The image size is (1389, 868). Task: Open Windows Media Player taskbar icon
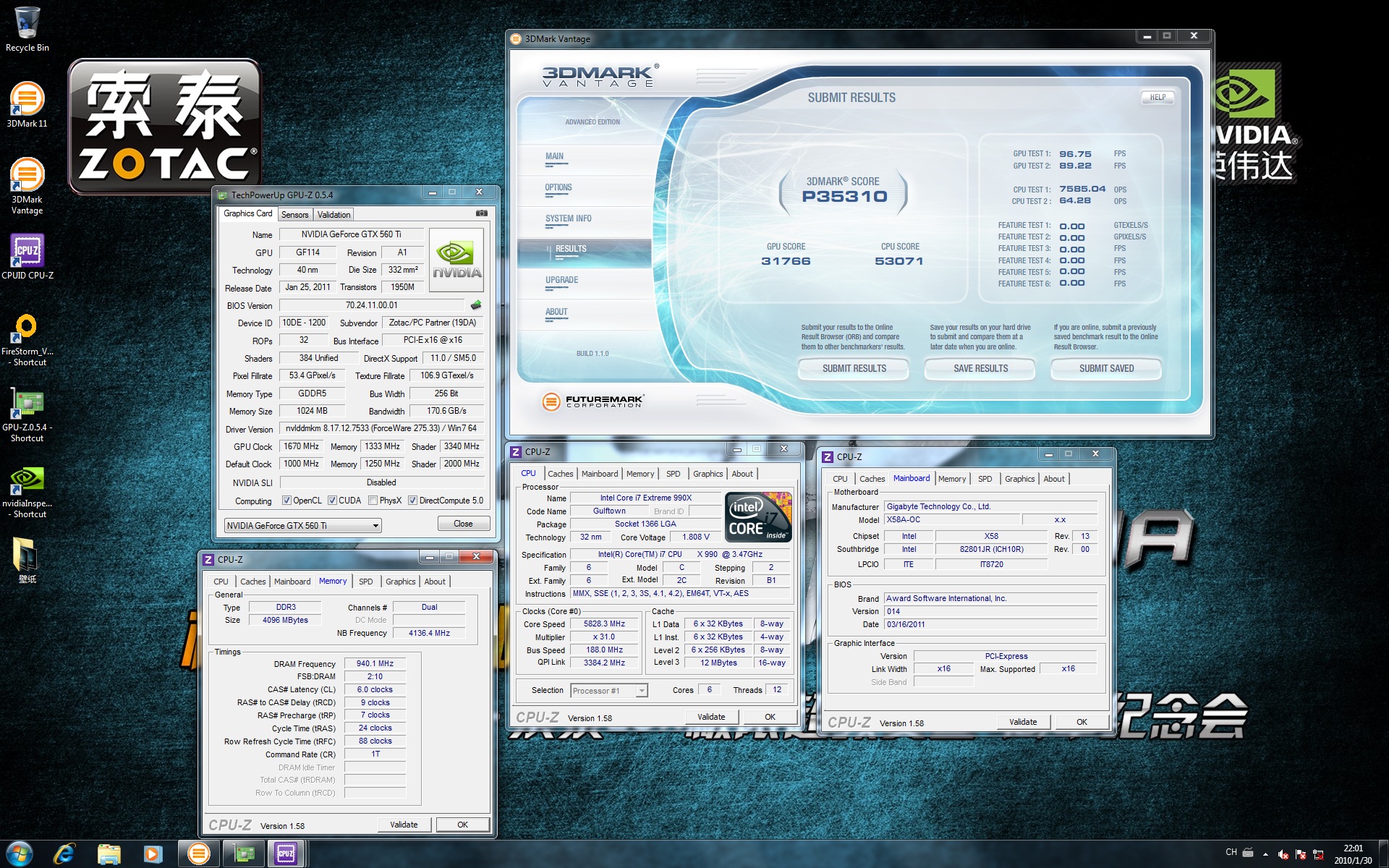[x=153, y=854]
